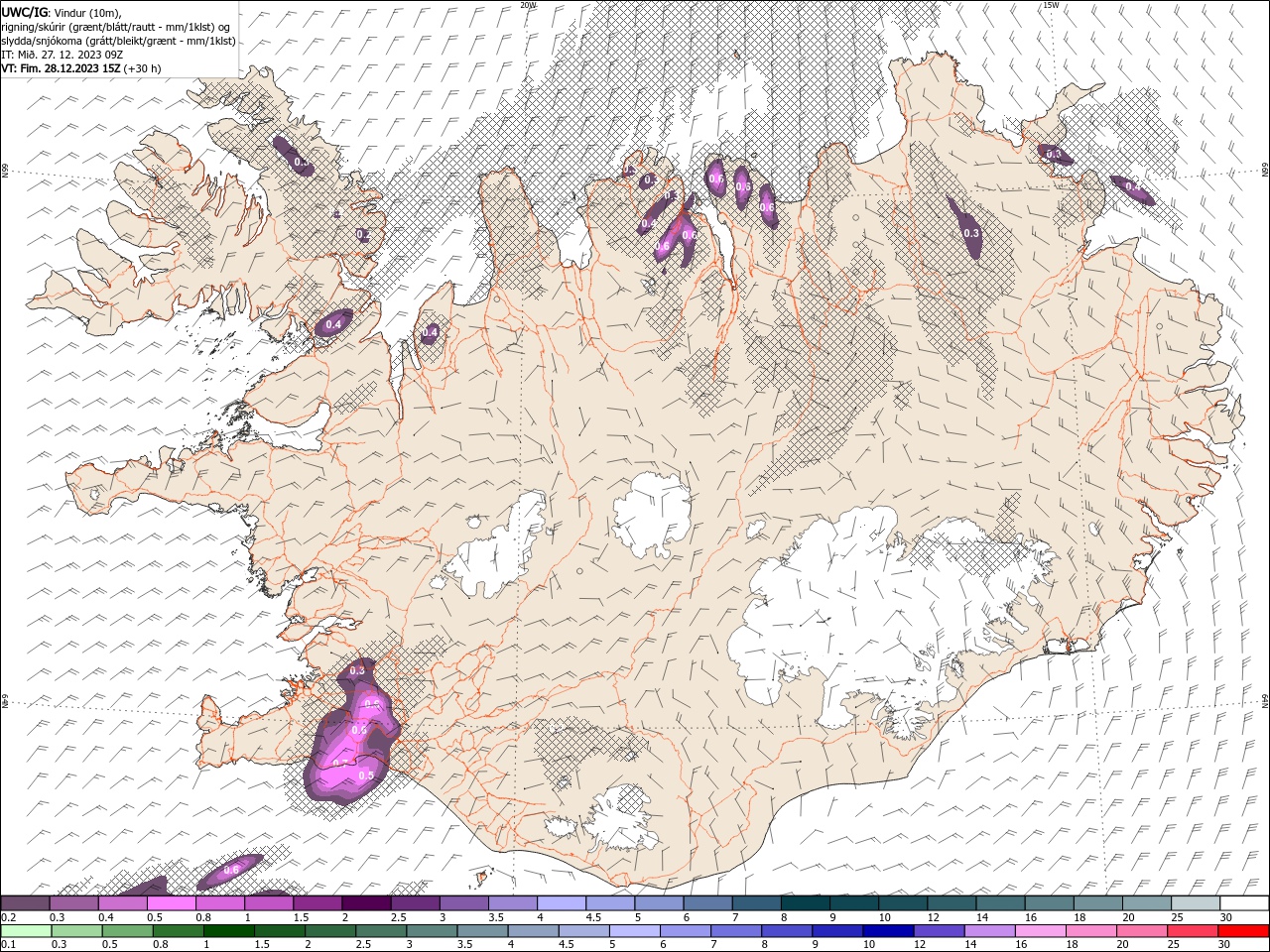The height and width of the screenshot is (952, 1270).
Task: Click the pink 0.5–0.8 snow legend swatch
Action: point(172,903)
